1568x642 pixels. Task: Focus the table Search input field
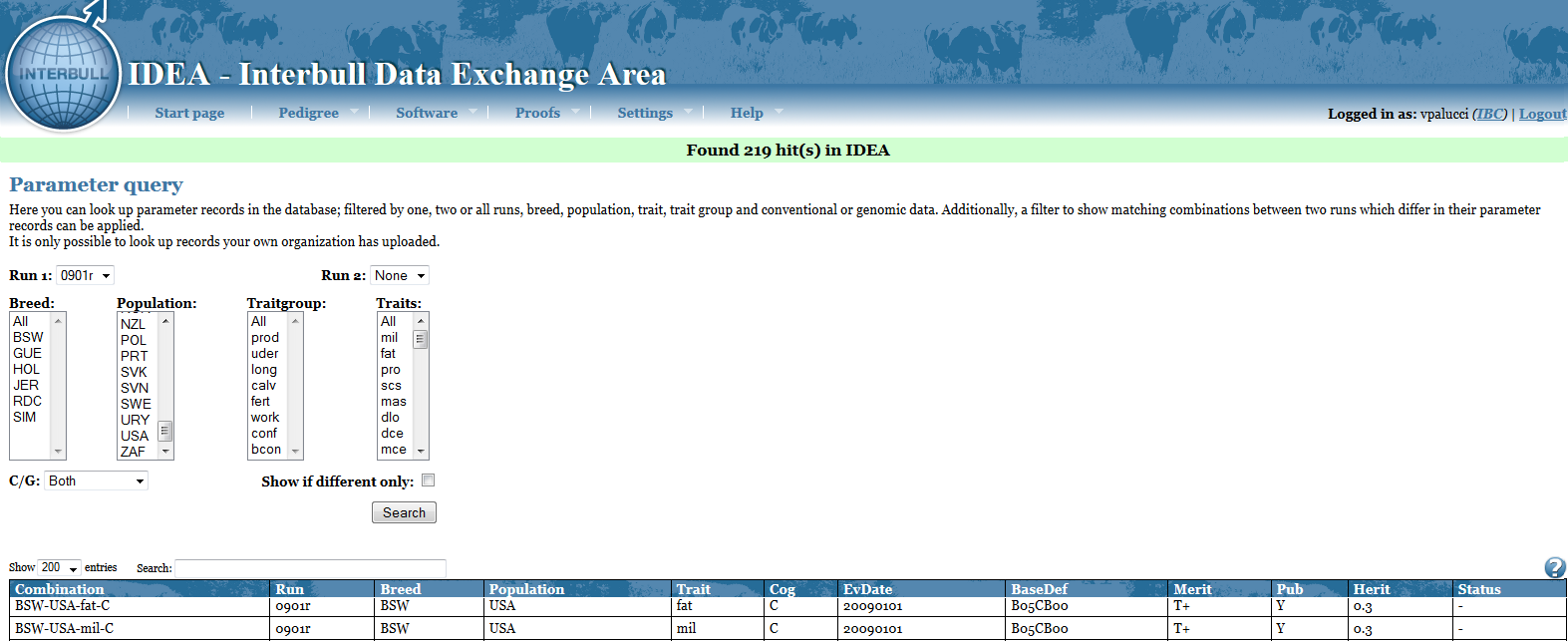tap(310, 568)
